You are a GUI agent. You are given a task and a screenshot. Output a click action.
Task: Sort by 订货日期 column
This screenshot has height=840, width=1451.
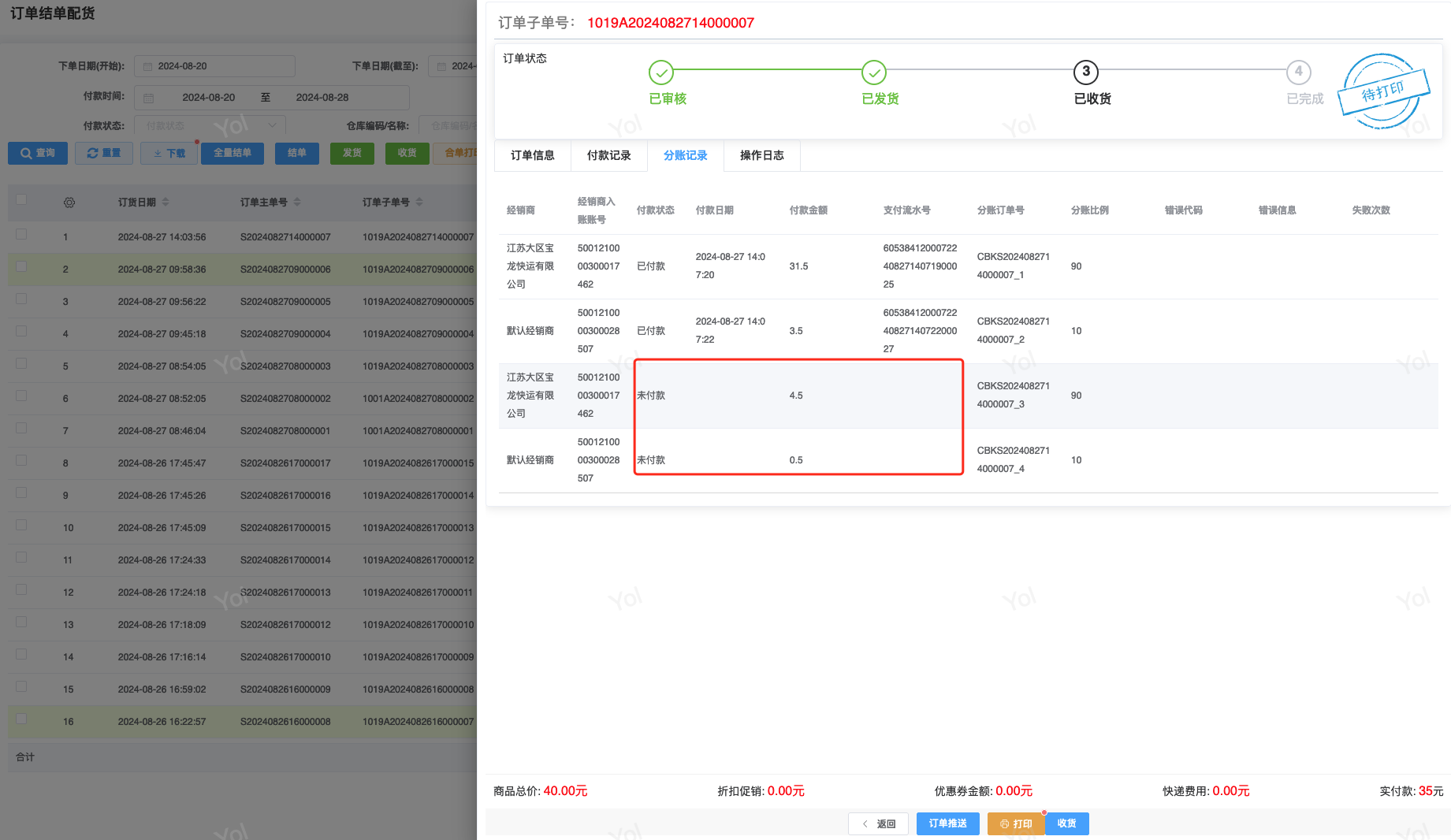click(166, 203)
